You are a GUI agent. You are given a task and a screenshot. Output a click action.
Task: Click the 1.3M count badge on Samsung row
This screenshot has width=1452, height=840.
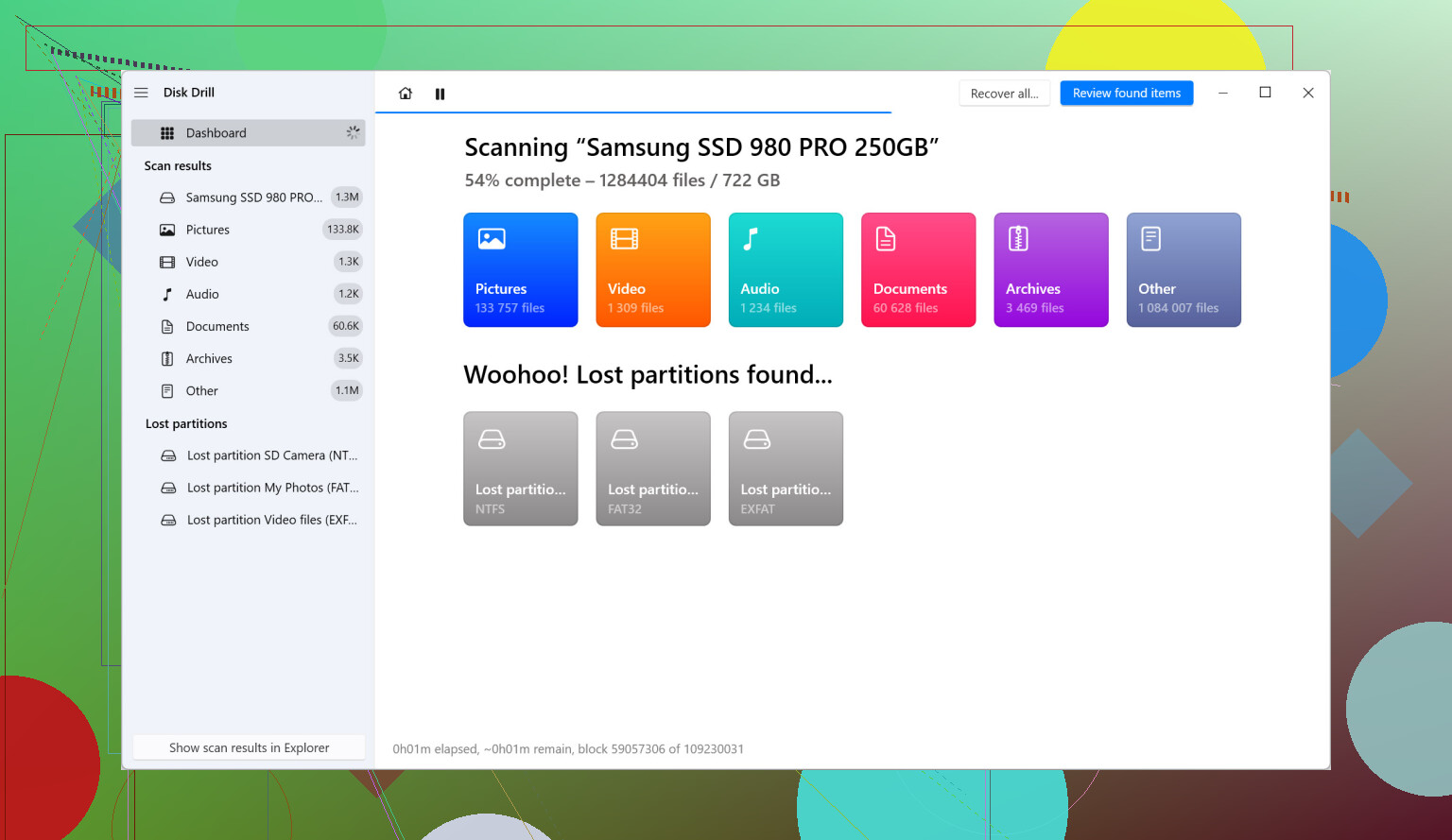(347, 197)
